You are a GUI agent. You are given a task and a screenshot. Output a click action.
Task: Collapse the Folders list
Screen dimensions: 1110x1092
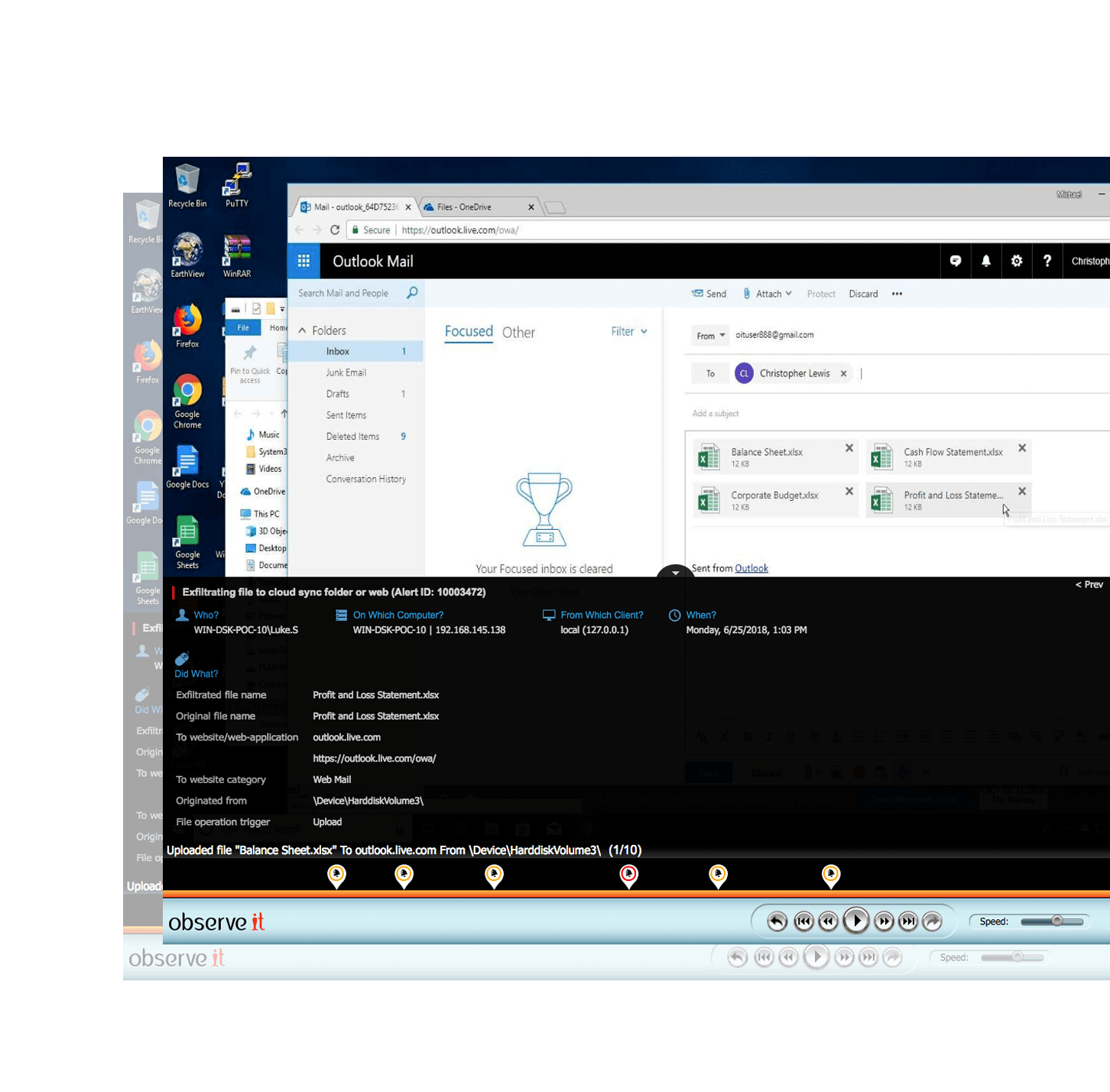point(303,330)
